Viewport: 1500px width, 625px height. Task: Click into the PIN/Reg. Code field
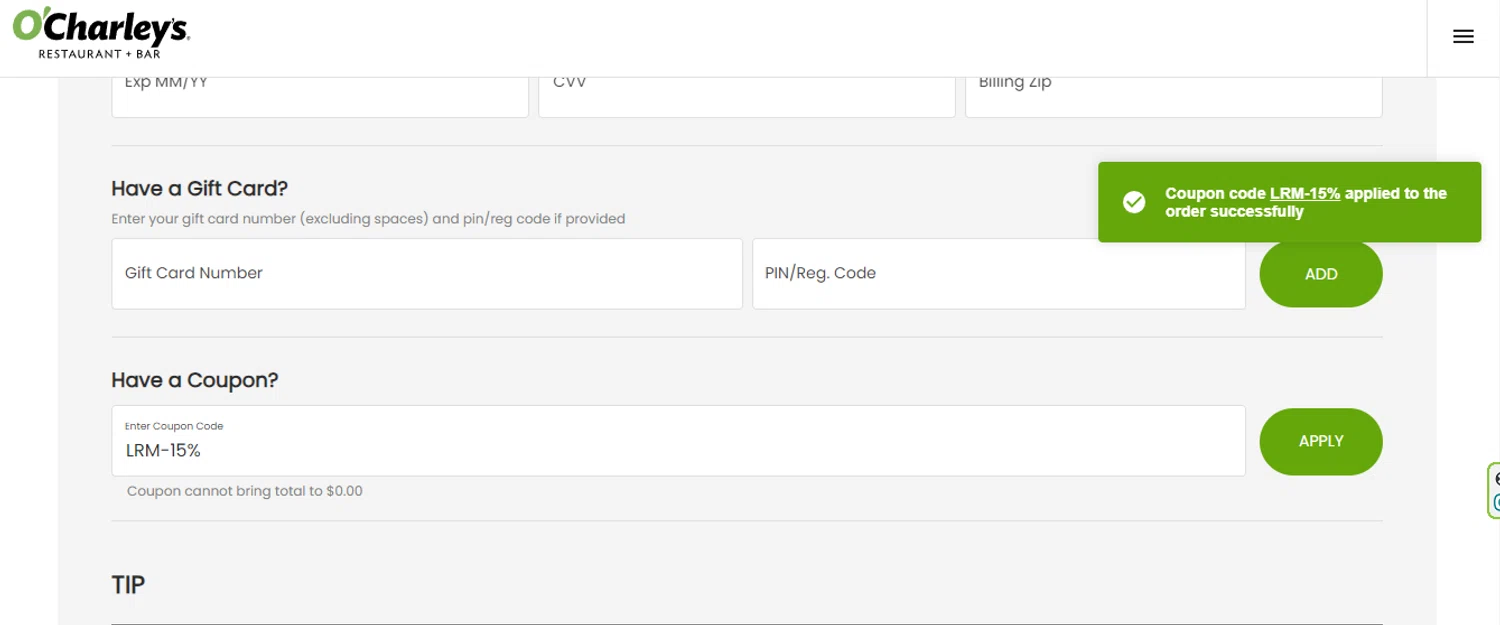(x=998, y=273)
